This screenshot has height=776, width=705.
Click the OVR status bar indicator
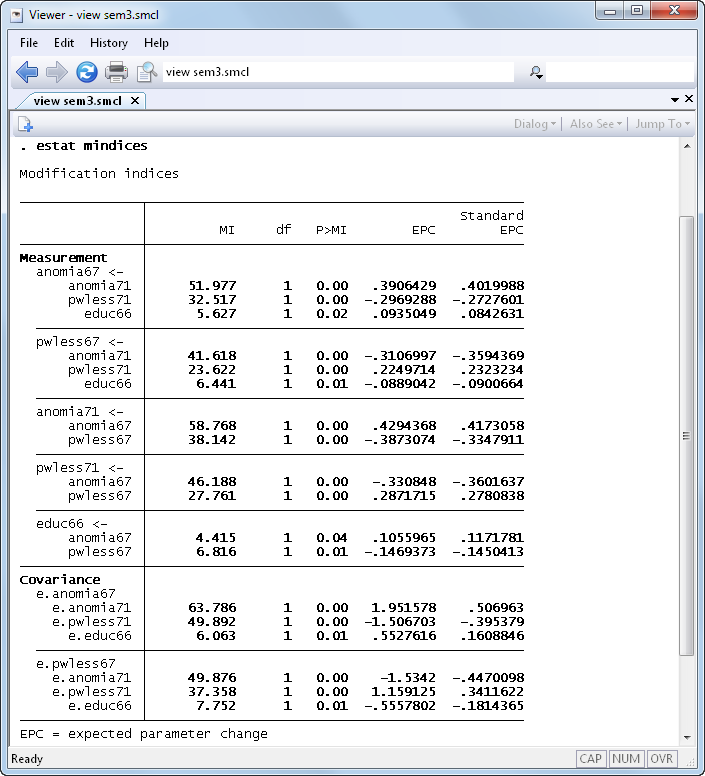[661, 759]
